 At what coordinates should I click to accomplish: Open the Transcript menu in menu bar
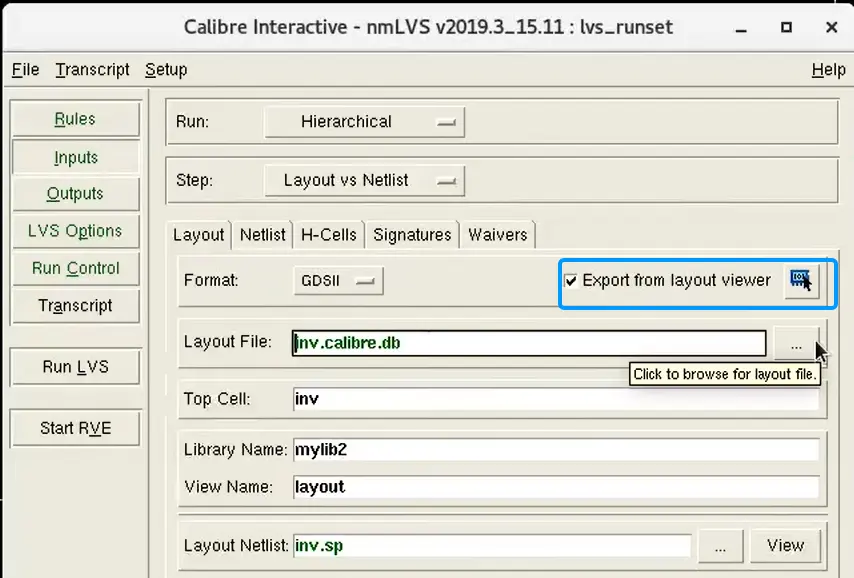pos(92,70)
